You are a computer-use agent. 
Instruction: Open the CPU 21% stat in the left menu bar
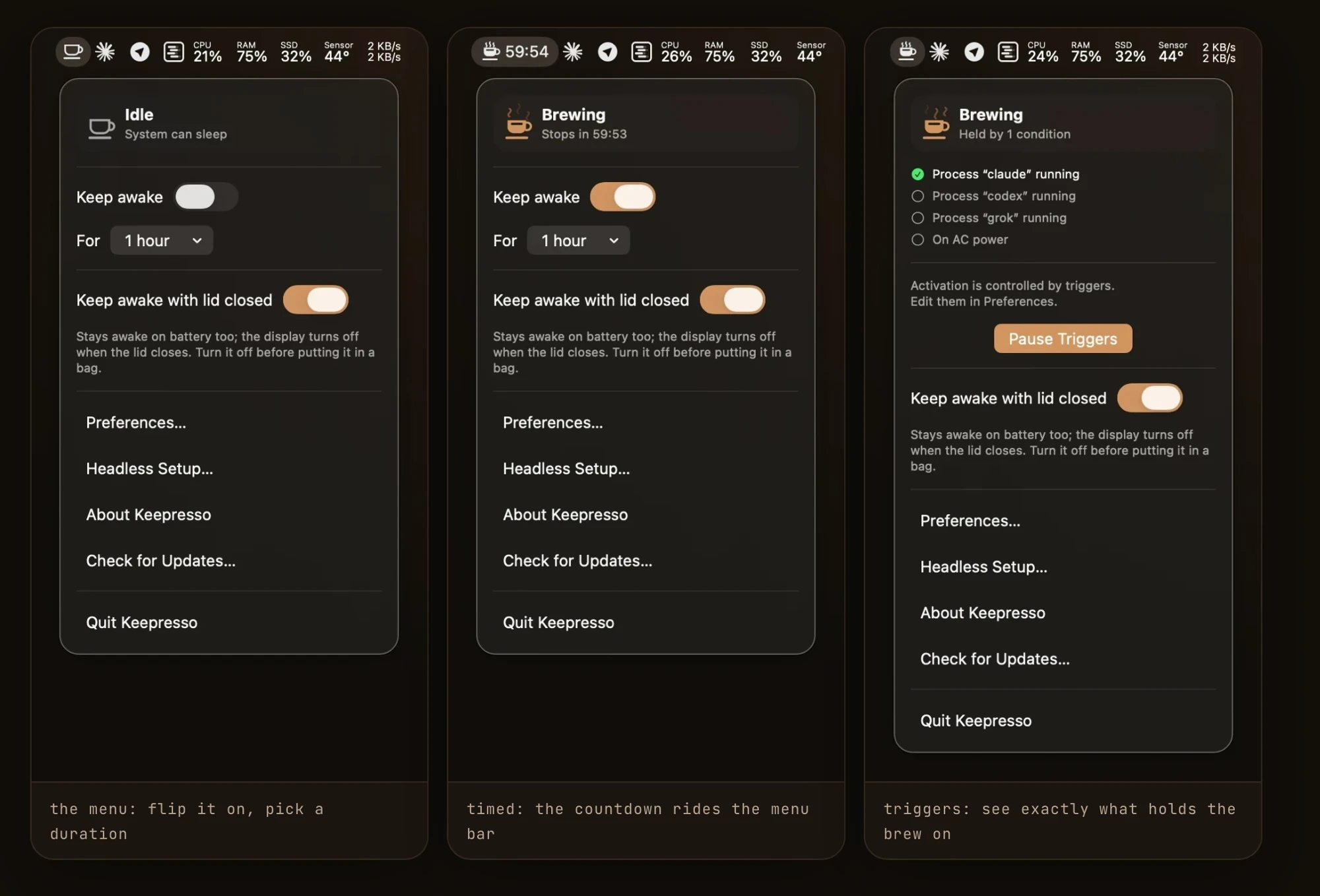[x=207, y=52]
